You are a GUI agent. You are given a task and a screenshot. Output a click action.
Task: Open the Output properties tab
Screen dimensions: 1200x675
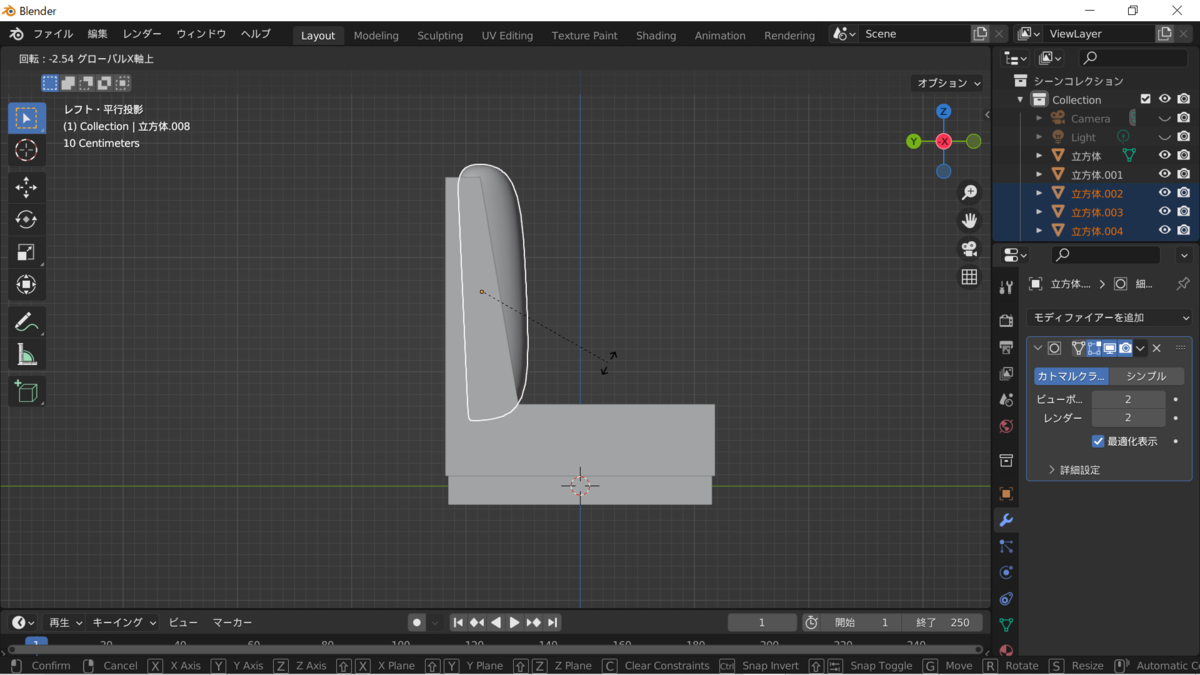(1006, 347)
